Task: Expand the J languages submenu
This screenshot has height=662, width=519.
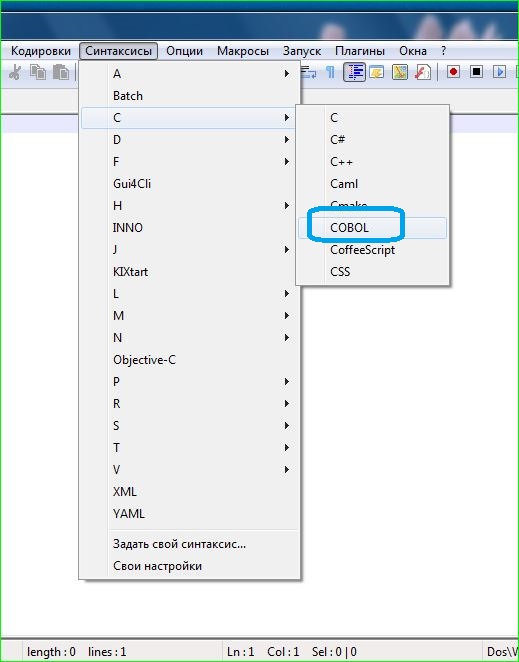Action: [x=190, y=250]
